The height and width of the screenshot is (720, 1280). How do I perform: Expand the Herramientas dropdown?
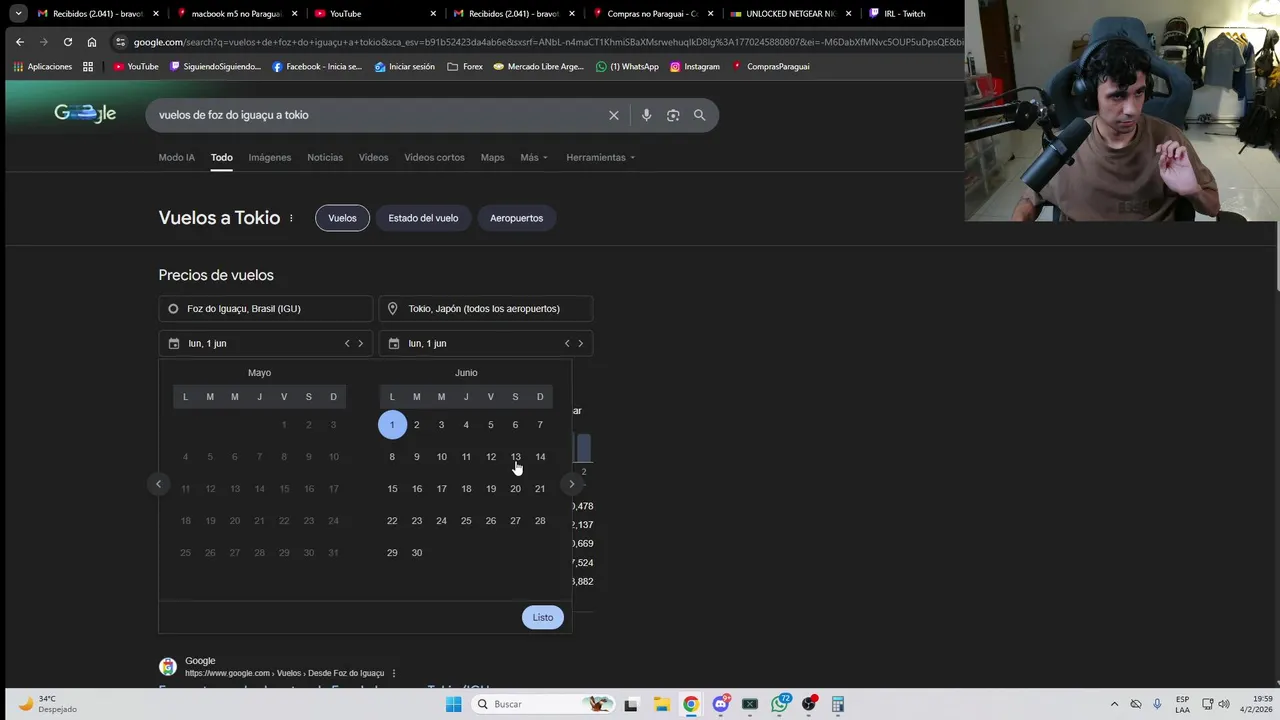pyautogui.click(x=600, y=157)
